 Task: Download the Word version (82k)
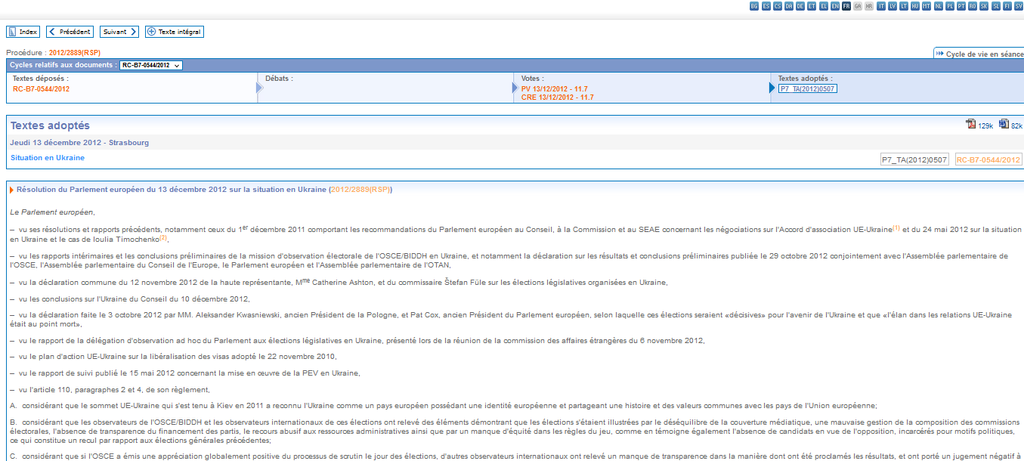[1010, 125]
